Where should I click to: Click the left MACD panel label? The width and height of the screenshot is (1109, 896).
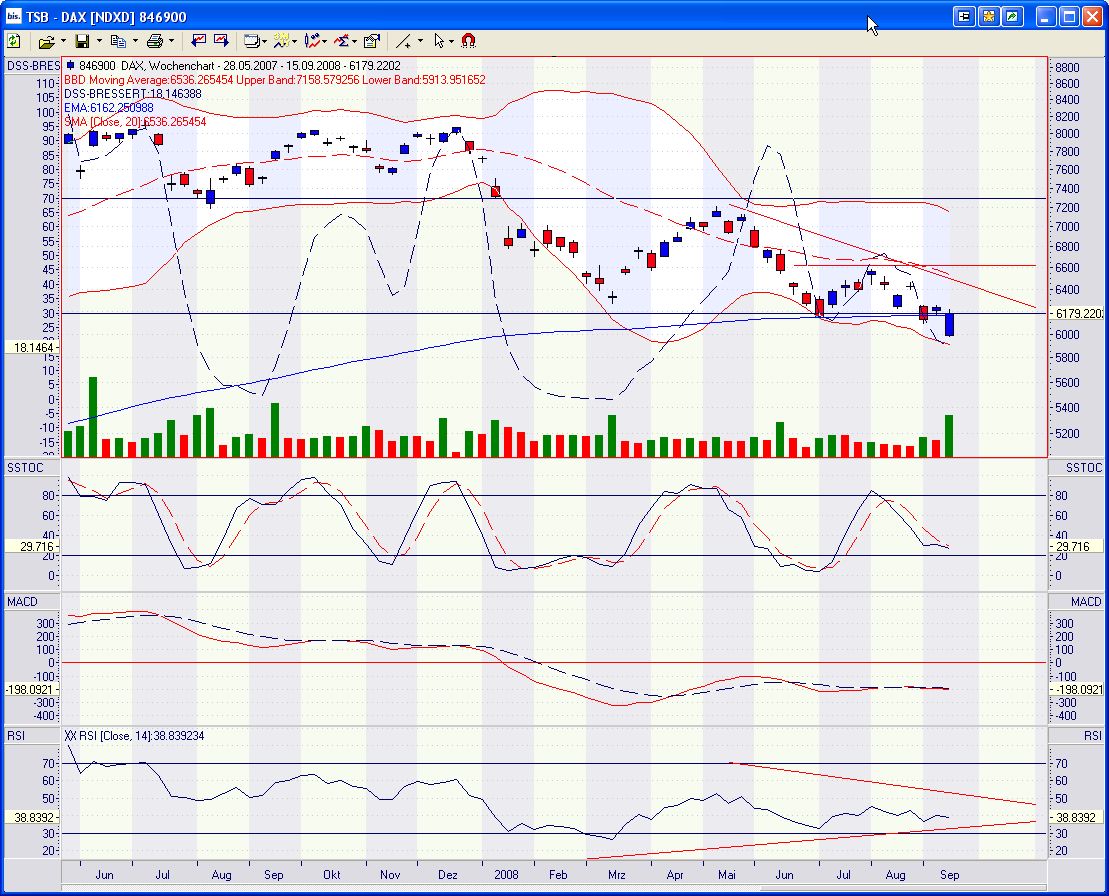(x=22, y=601)
